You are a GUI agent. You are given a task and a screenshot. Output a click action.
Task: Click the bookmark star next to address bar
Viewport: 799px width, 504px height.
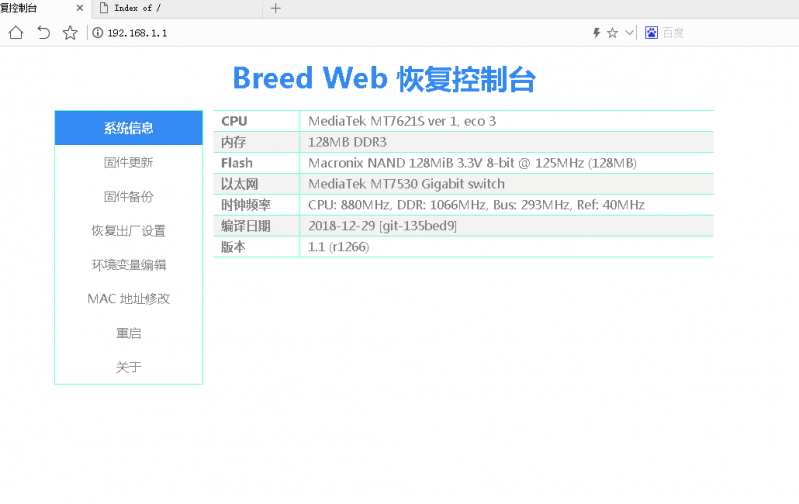(x=70, y=33)
